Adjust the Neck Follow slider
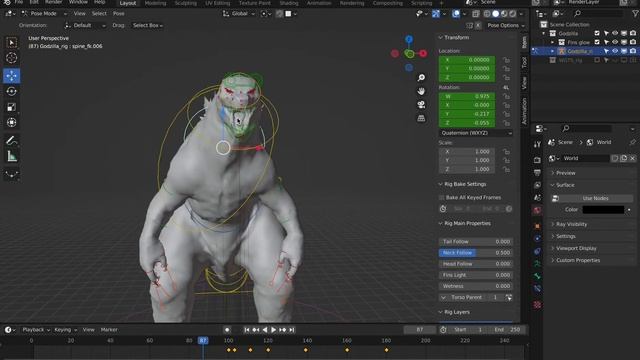 click(476, 253)
